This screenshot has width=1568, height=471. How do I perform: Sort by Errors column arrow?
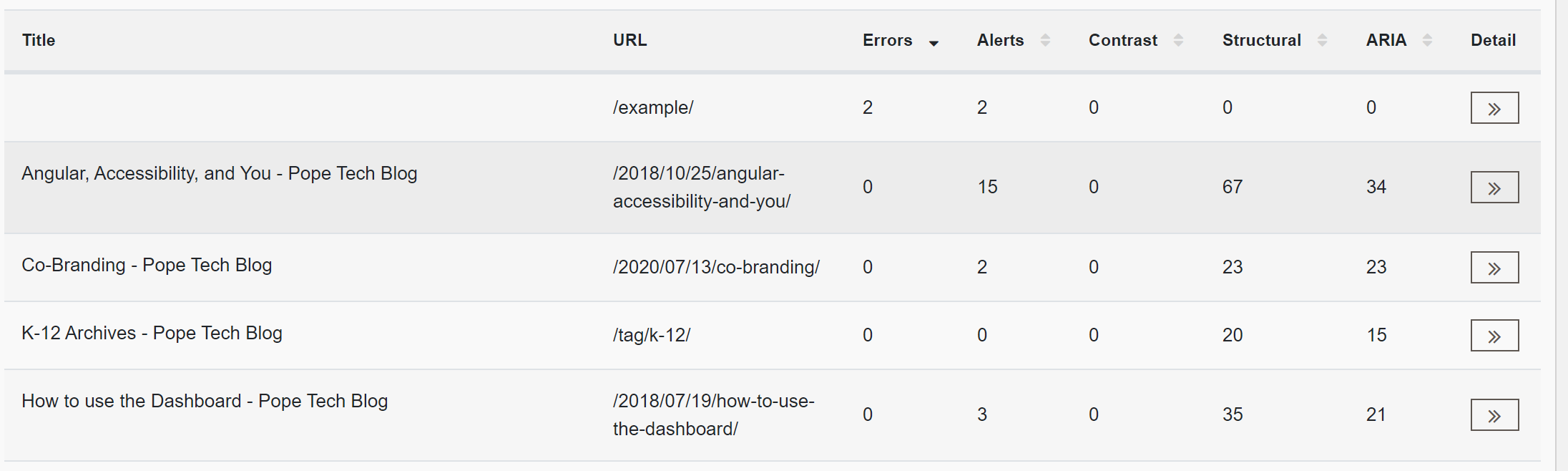tap(934, 43)
